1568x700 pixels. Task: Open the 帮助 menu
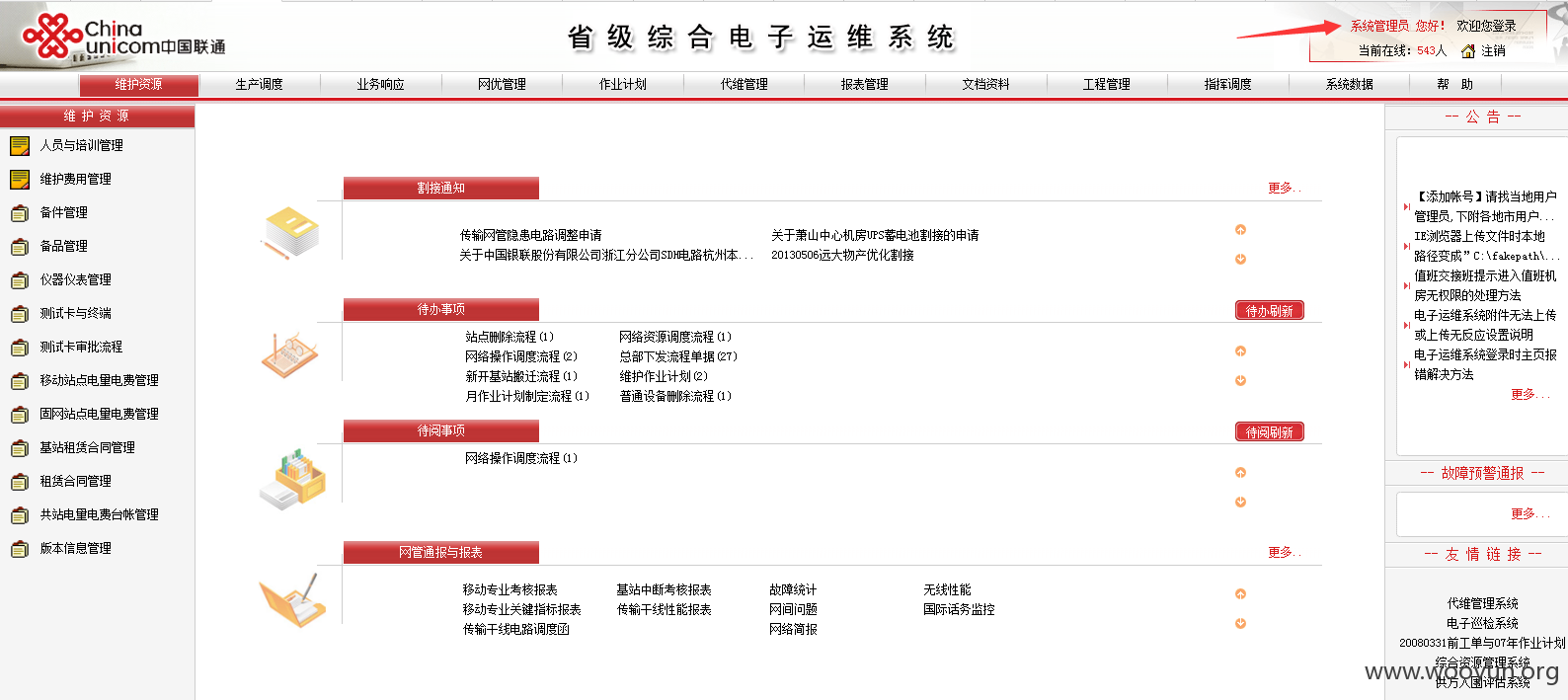1455,85
